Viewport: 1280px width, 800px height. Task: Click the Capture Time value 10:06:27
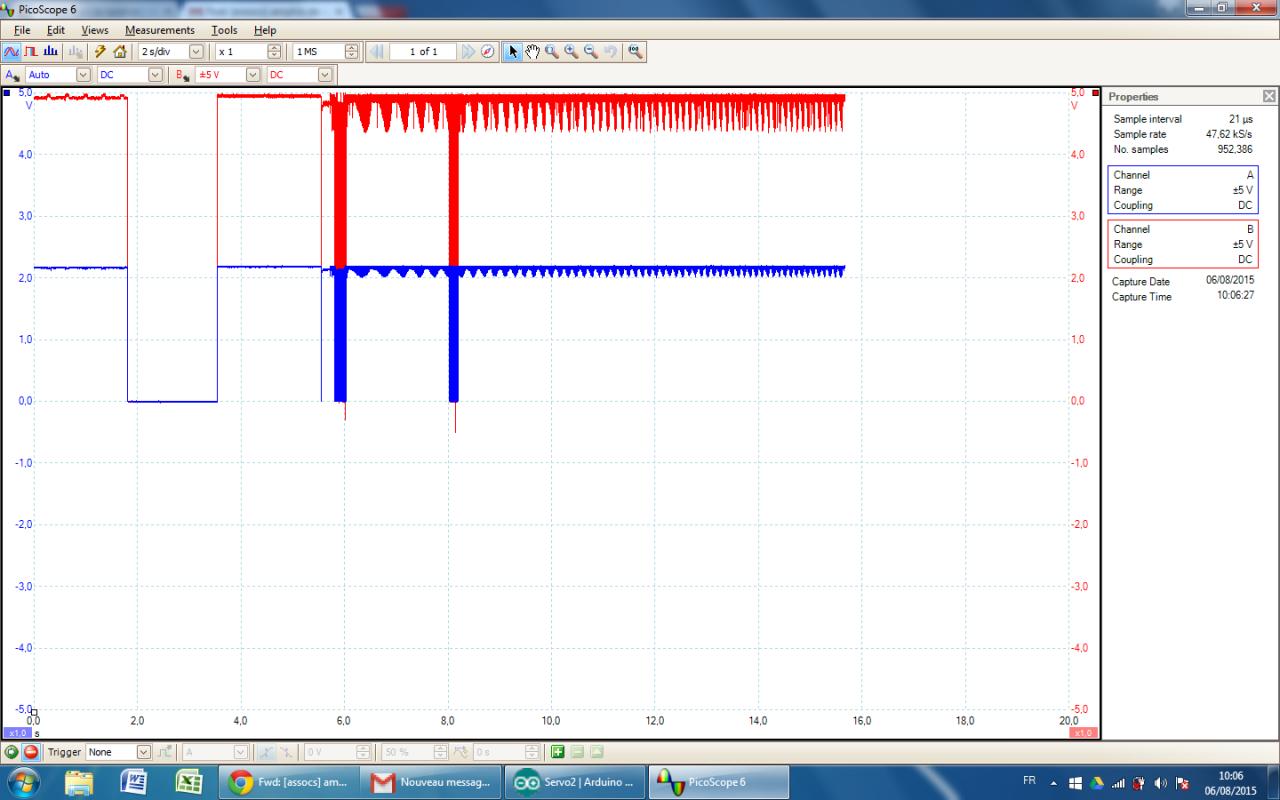pyautogui.click(x=1234, y=296)
